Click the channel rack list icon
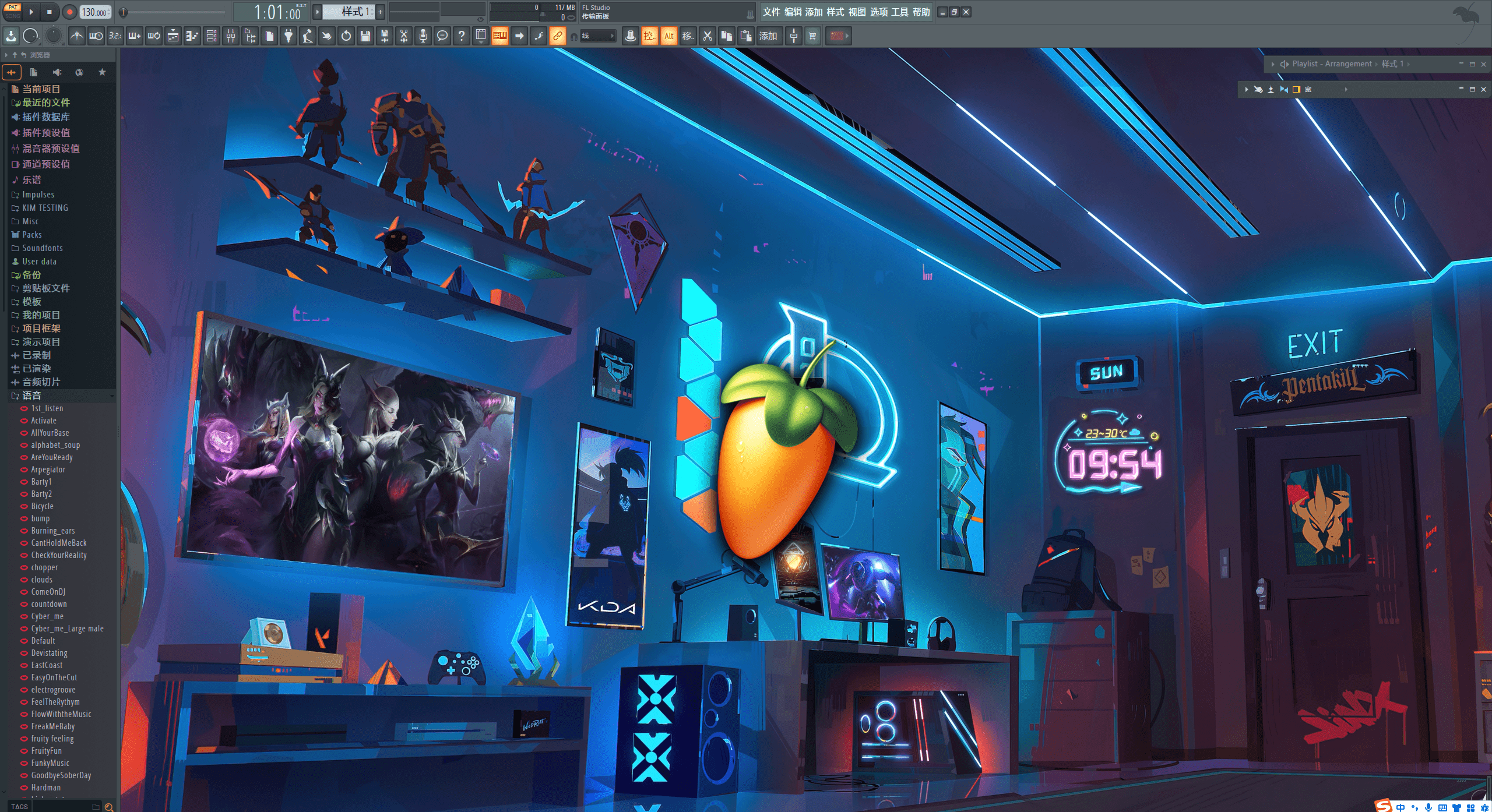1492x812 pixels. click(212, 36)
